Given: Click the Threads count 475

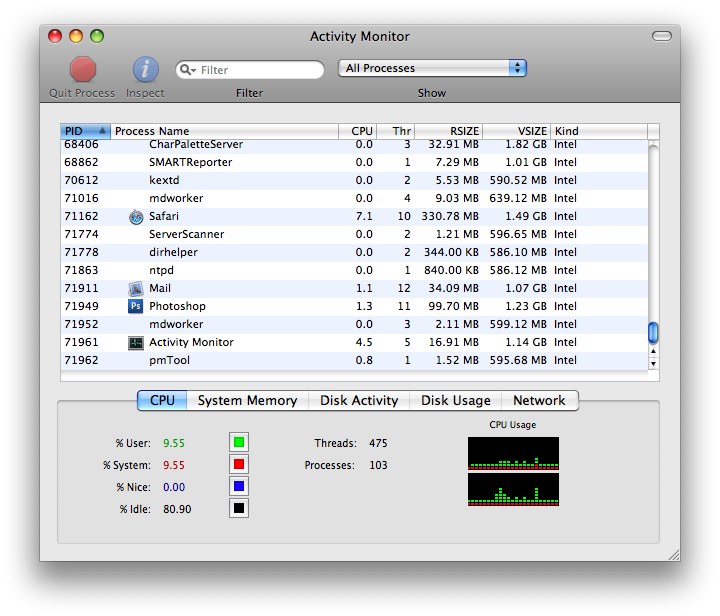Looking at the screenshot, I should [378, 443].
